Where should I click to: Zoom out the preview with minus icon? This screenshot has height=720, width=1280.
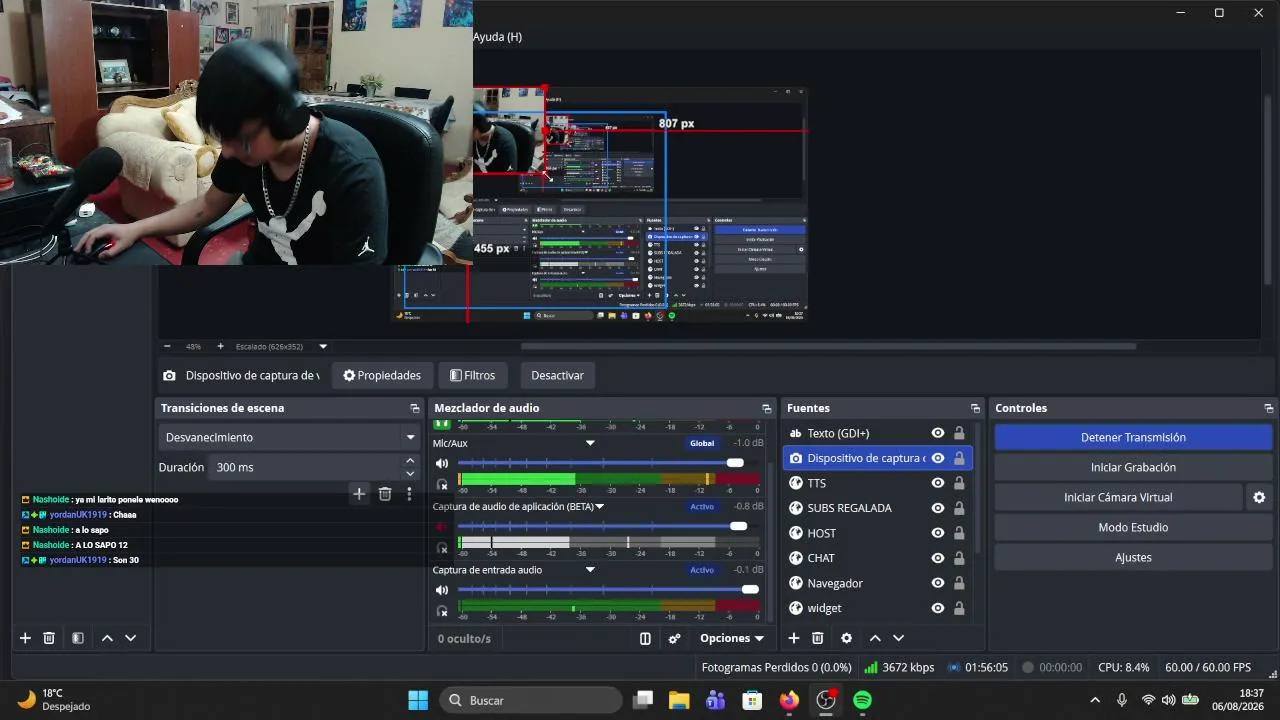click(x=167, y=346)
